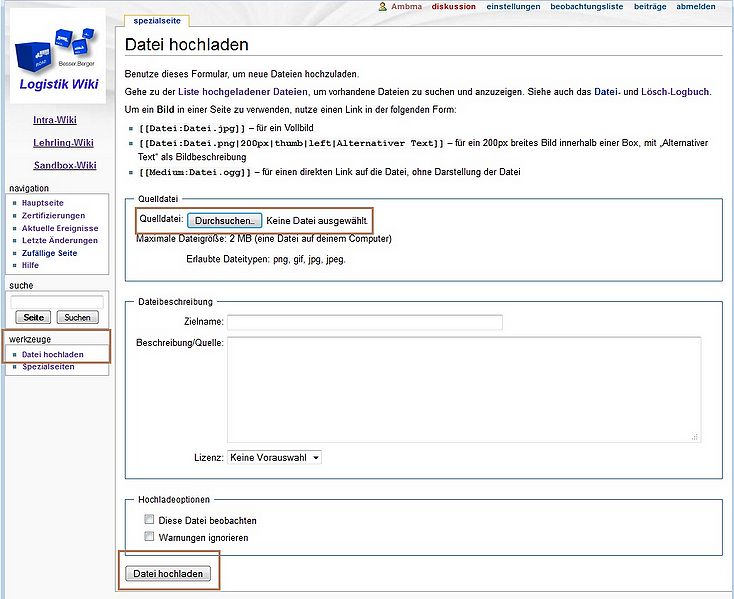Open the Intra-Wiki link
Screen dimensions: 734x599
55,120
